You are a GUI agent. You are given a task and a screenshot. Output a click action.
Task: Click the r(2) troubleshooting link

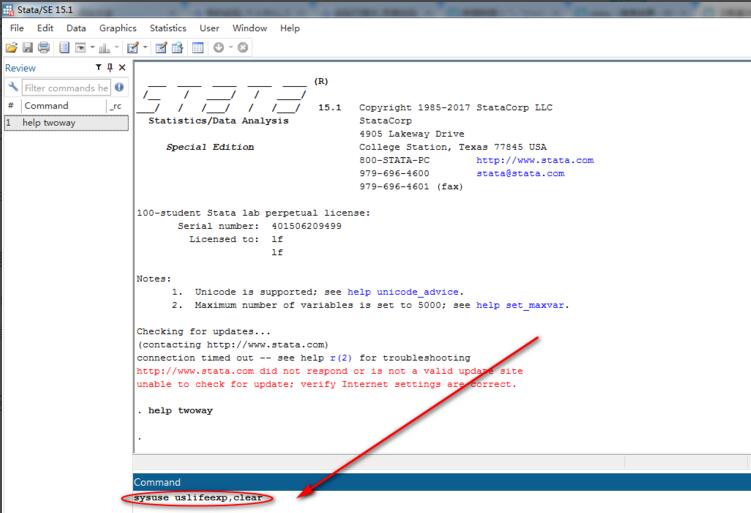[x=341, y=358]
